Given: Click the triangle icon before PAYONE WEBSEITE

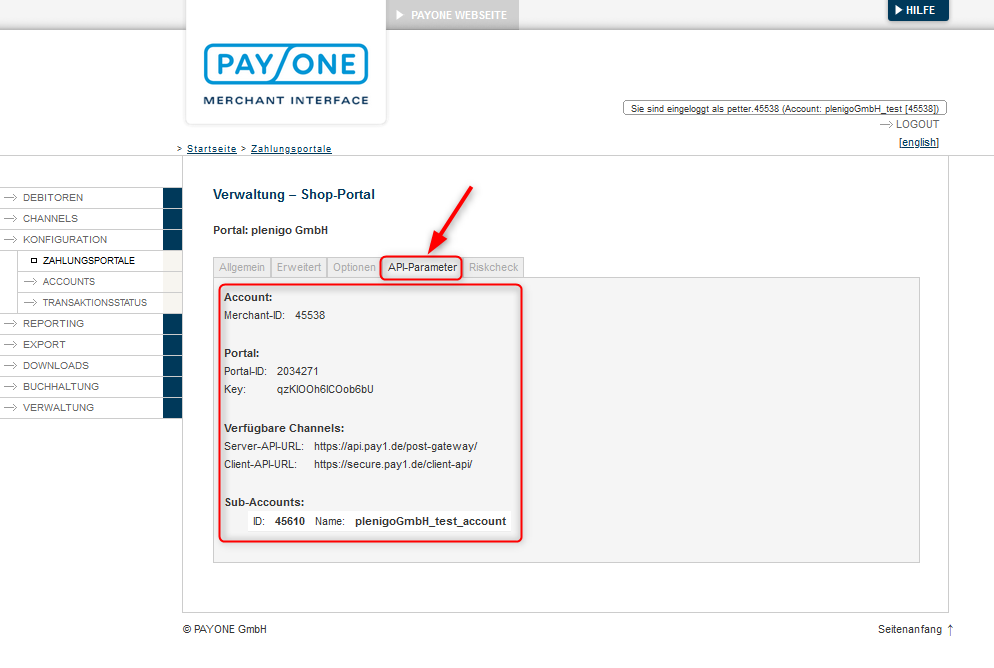Looking at the screenshot, I should 400,15.
